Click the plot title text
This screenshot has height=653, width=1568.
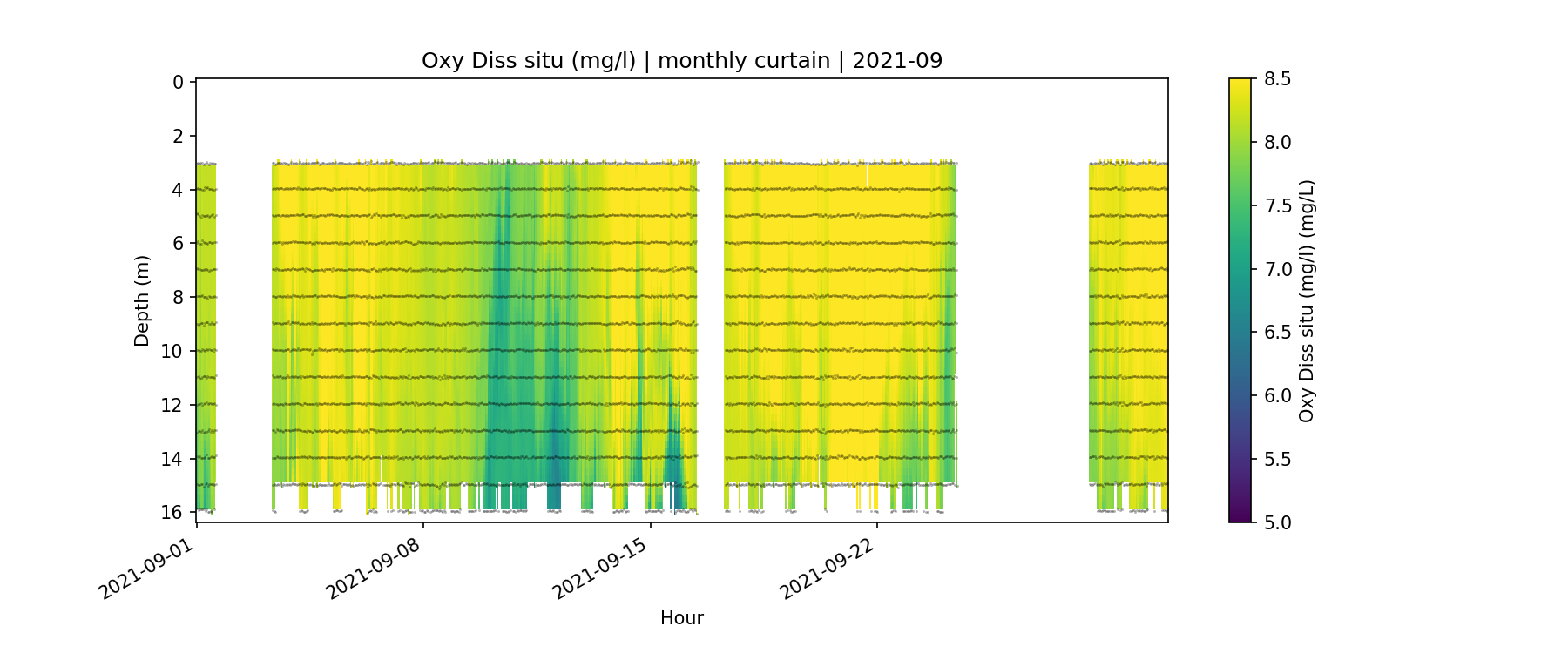(x=681, y=61)
